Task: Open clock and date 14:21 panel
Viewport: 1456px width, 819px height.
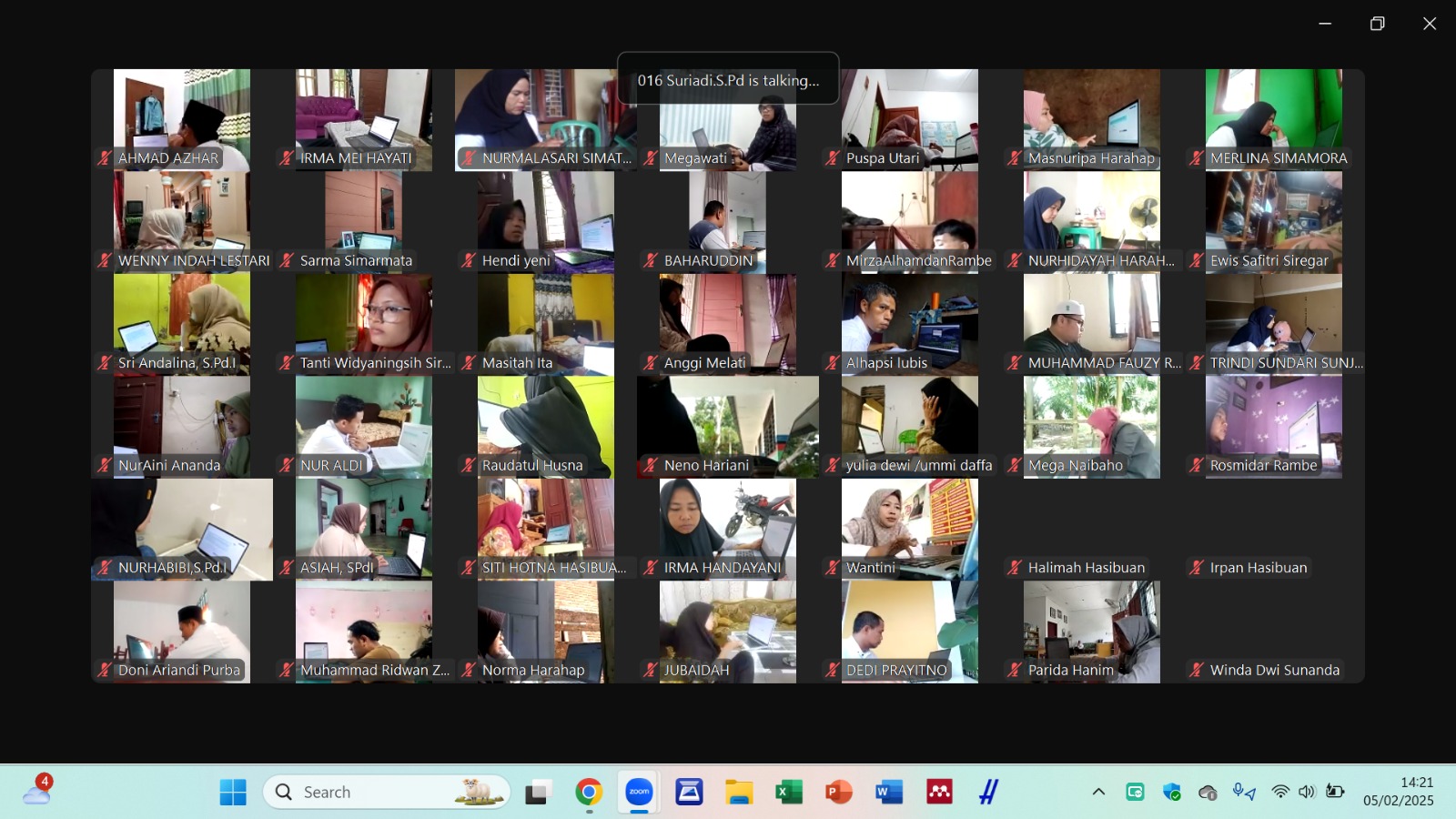Action: 1399,792
